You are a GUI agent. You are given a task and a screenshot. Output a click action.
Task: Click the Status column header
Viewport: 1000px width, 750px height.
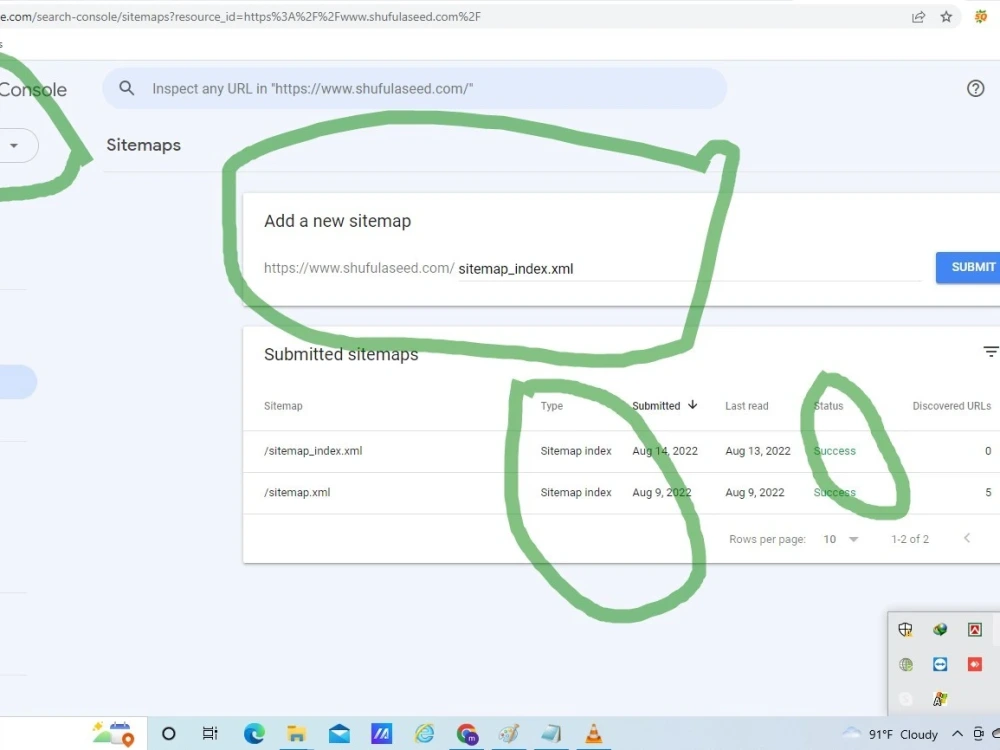pyautogui.click(x=828, y=406)
